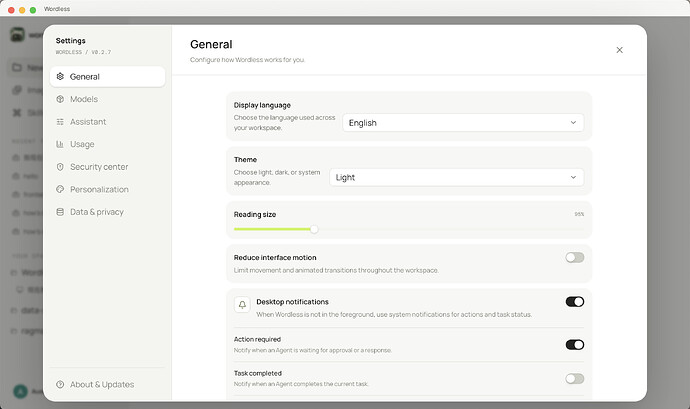Click the Models cube icon
This screenshot has height=409, width=690.
click(60, 99)
